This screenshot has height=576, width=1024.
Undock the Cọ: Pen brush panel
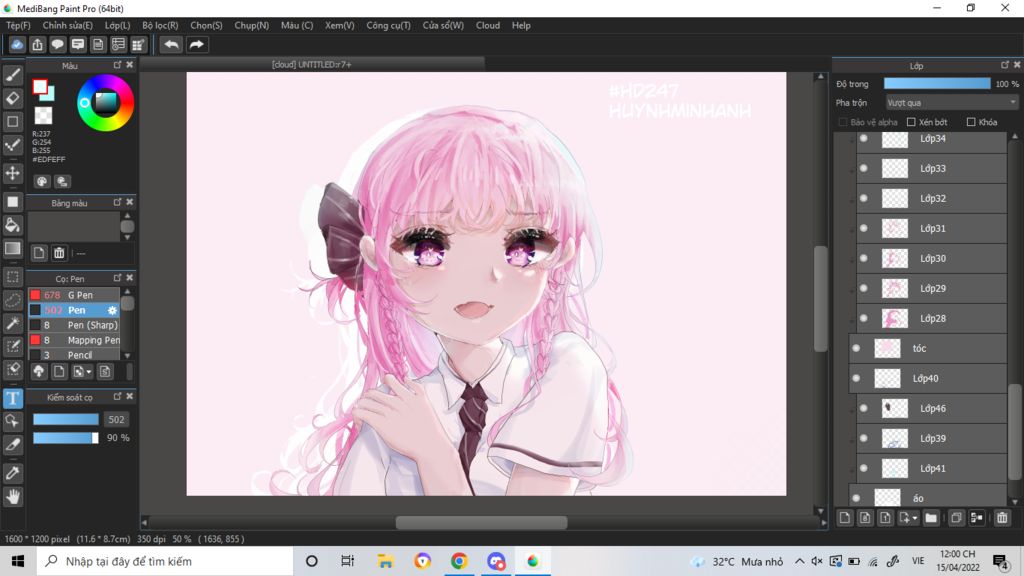pyautogui.click(x=118, y=278)
